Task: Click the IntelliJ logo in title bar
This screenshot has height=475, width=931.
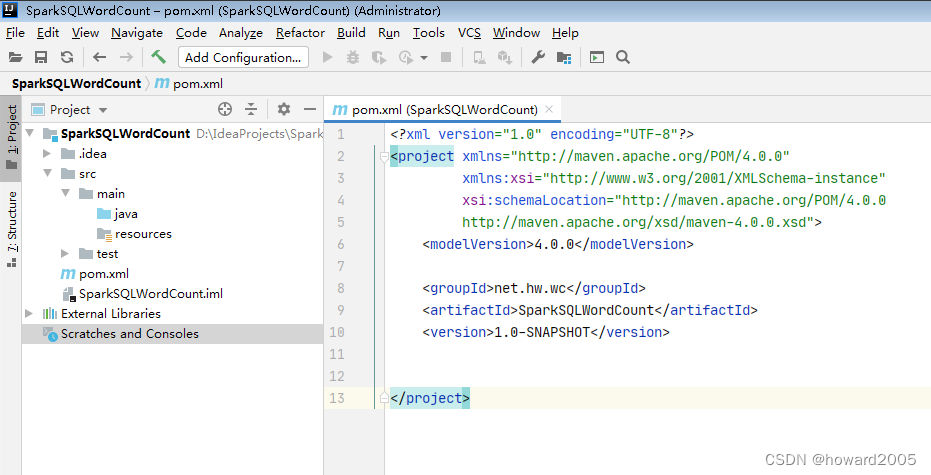Action: pyautogui.click(x=10, y=10)
